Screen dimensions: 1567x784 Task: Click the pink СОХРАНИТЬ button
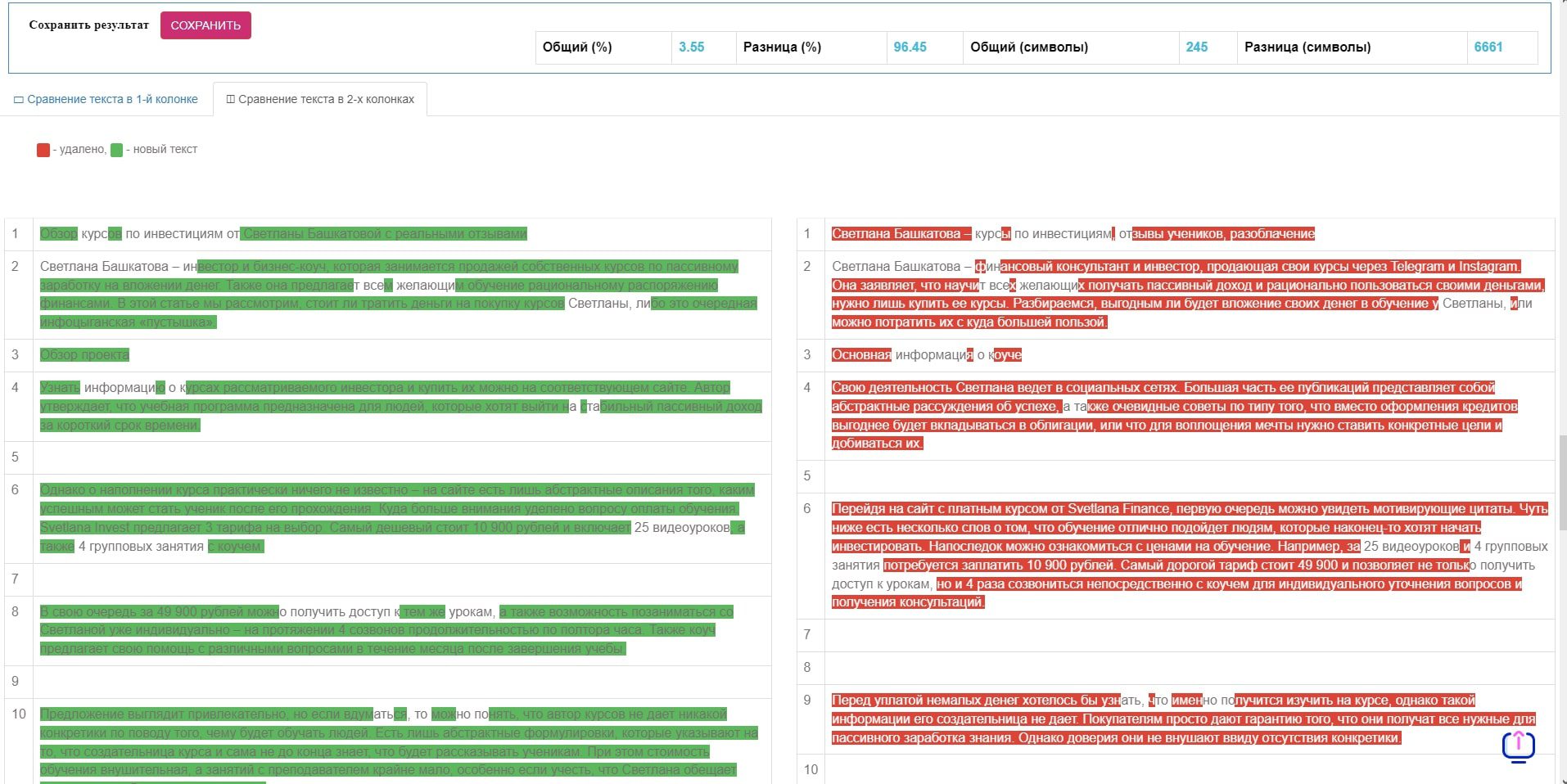[205, 25]
